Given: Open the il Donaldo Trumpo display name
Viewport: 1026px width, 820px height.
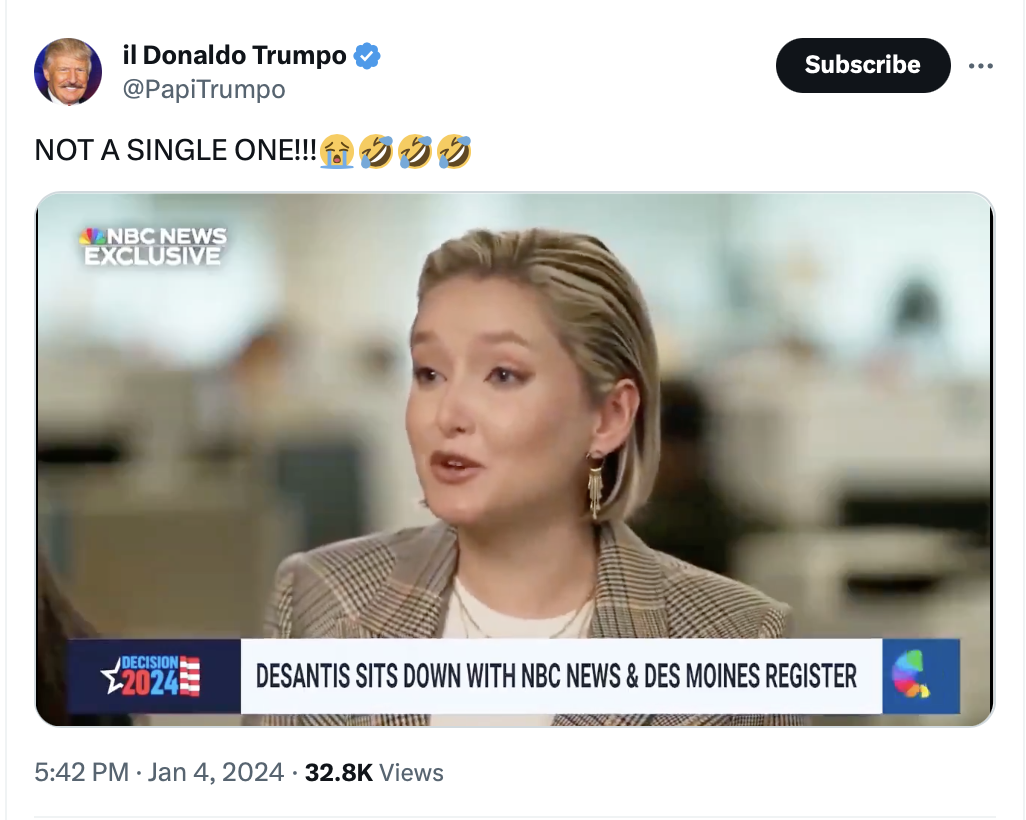Looking at the screenshot, I should pos(234,56).
